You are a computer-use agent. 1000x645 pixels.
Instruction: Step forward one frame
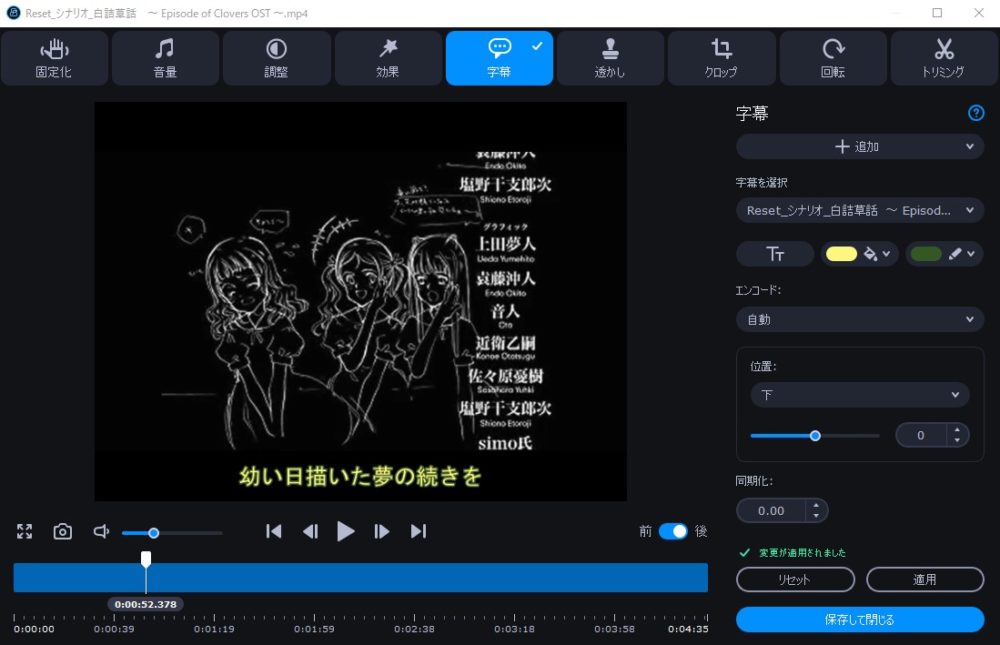[381, 531]
